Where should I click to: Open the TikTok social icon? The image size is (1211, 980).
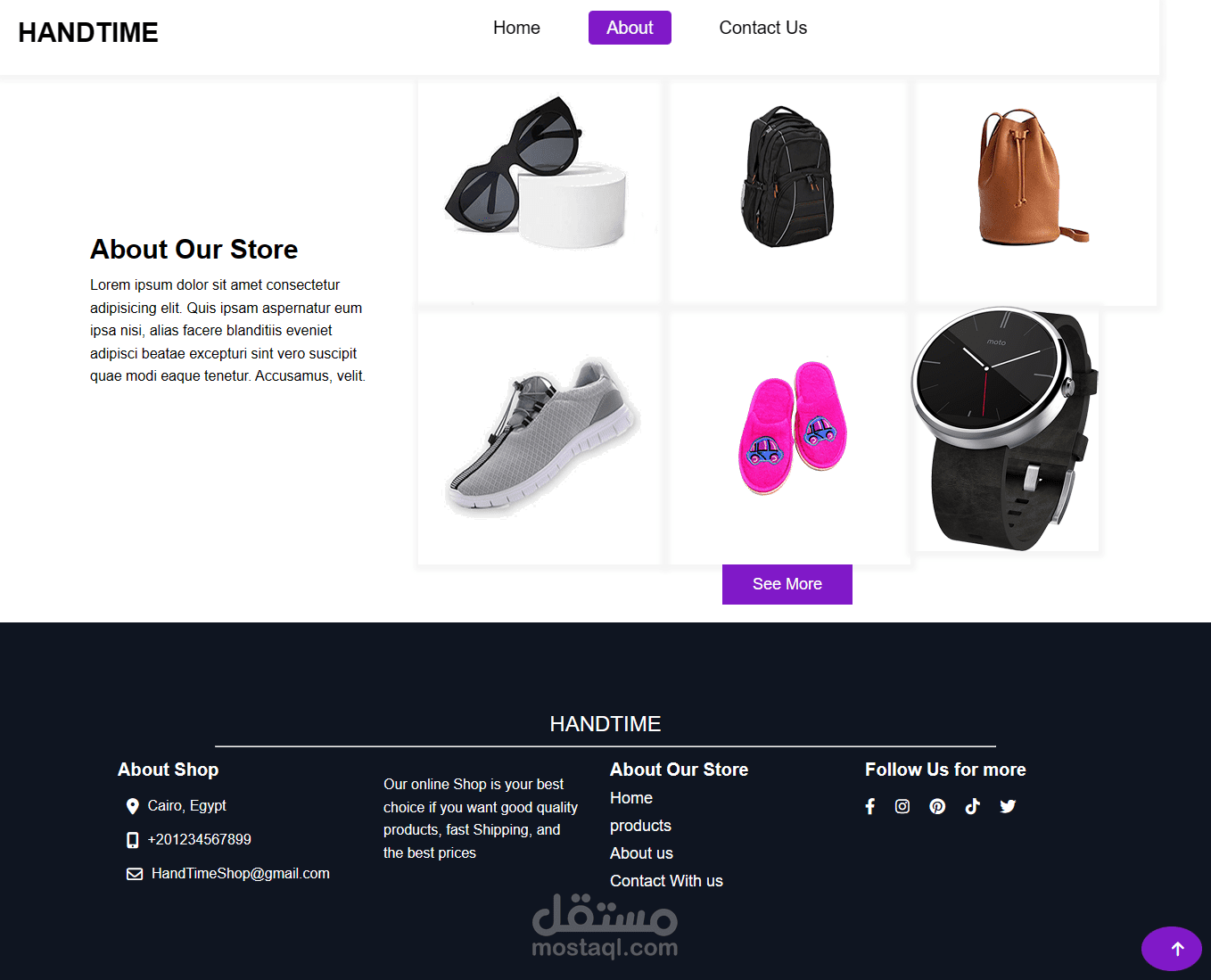(972, 806)
